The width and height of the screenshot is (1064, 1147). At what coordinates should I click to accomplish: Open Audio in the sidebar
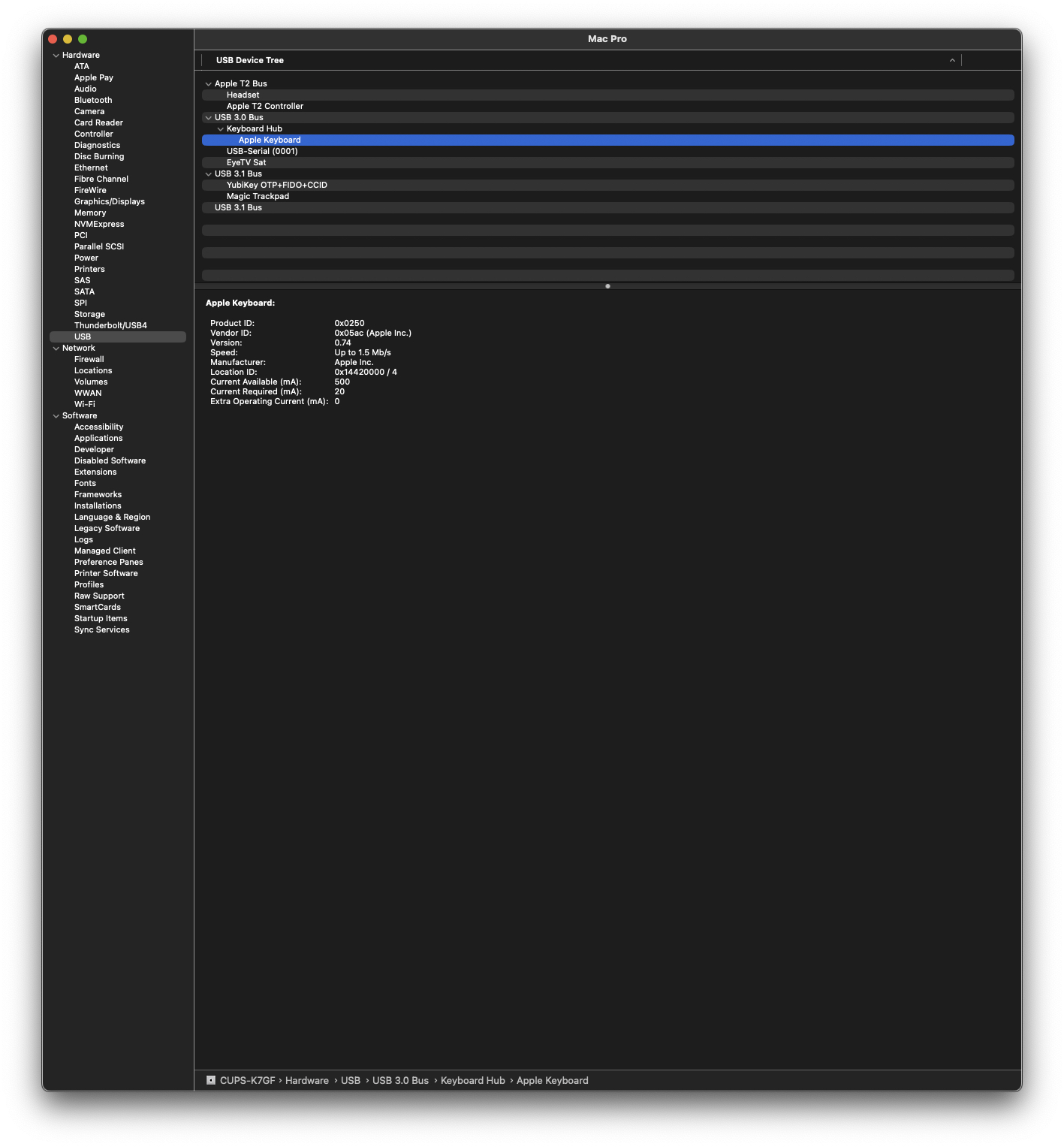point(85,89)
